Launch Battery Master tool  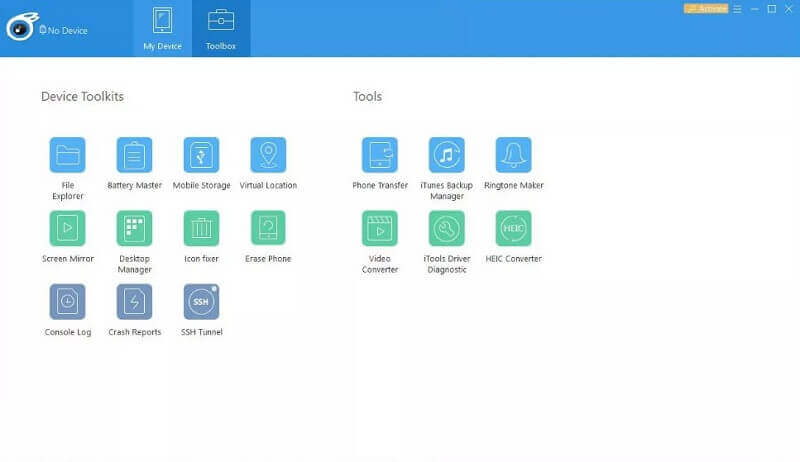pyautogui.click(x=134, y=155)
